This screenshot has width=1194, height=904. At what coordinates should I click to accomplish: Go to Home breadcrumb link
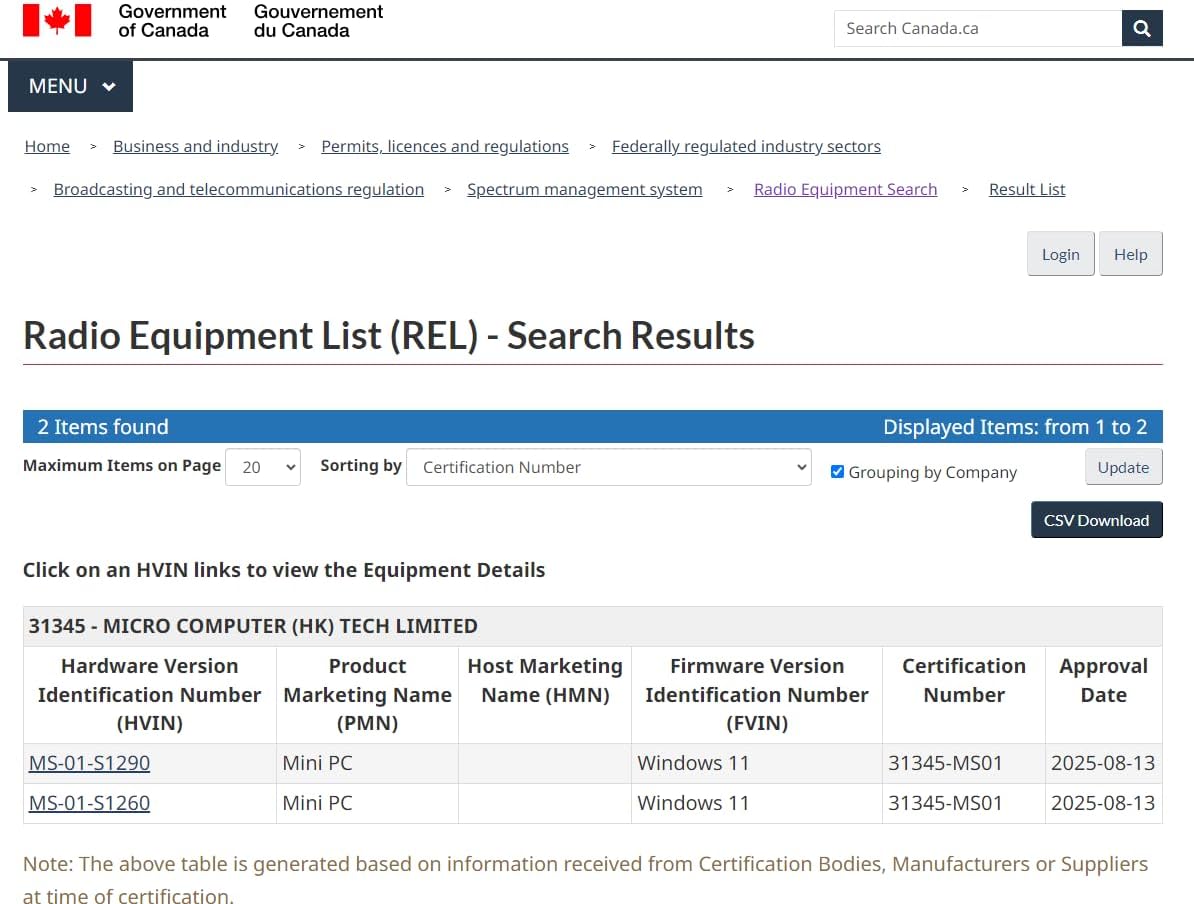[47, 146]
